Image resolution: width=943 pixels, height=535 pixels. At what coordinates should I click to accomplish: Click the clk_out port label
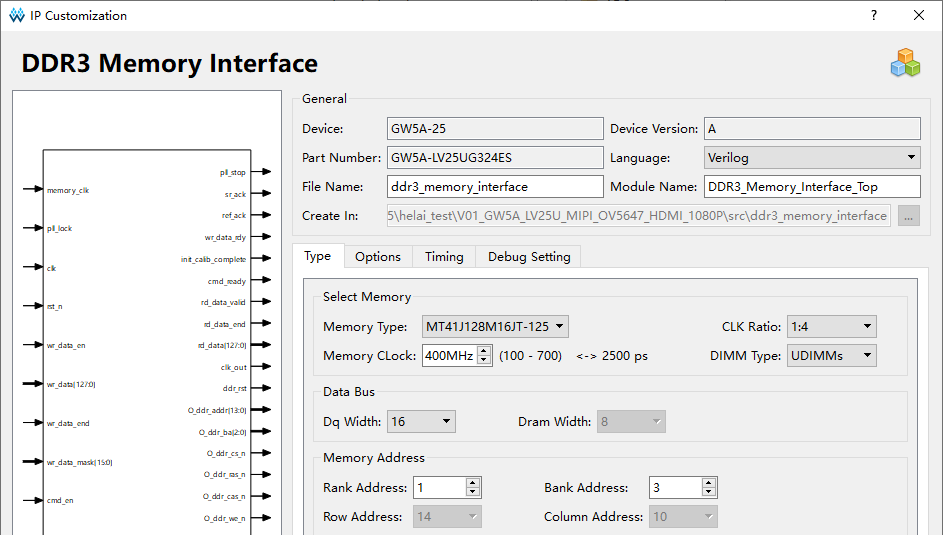233,367
